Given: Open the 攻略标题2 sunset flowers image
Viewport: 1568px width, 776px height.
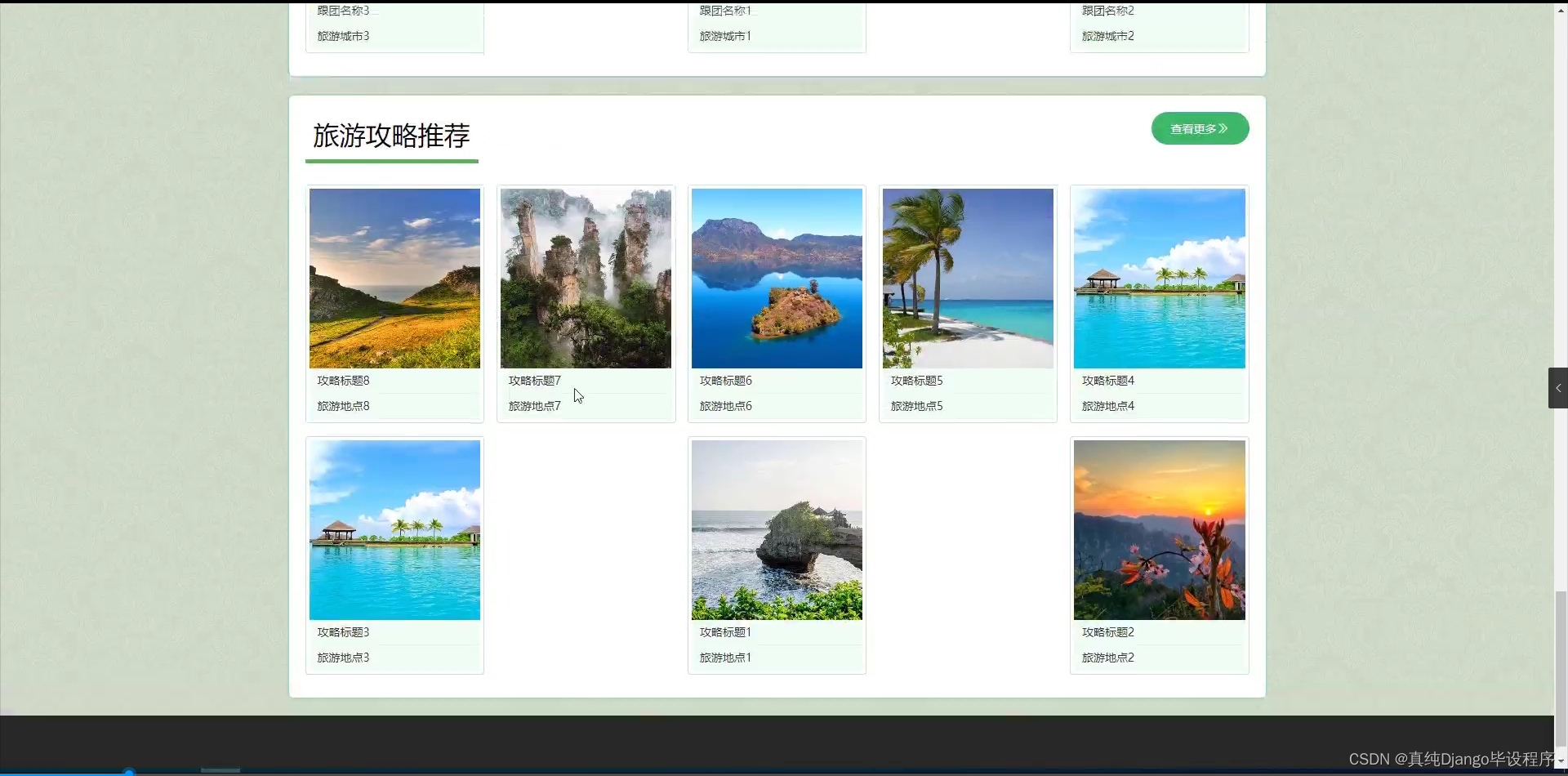Looking at the screenshot, I should (1159, 530).
